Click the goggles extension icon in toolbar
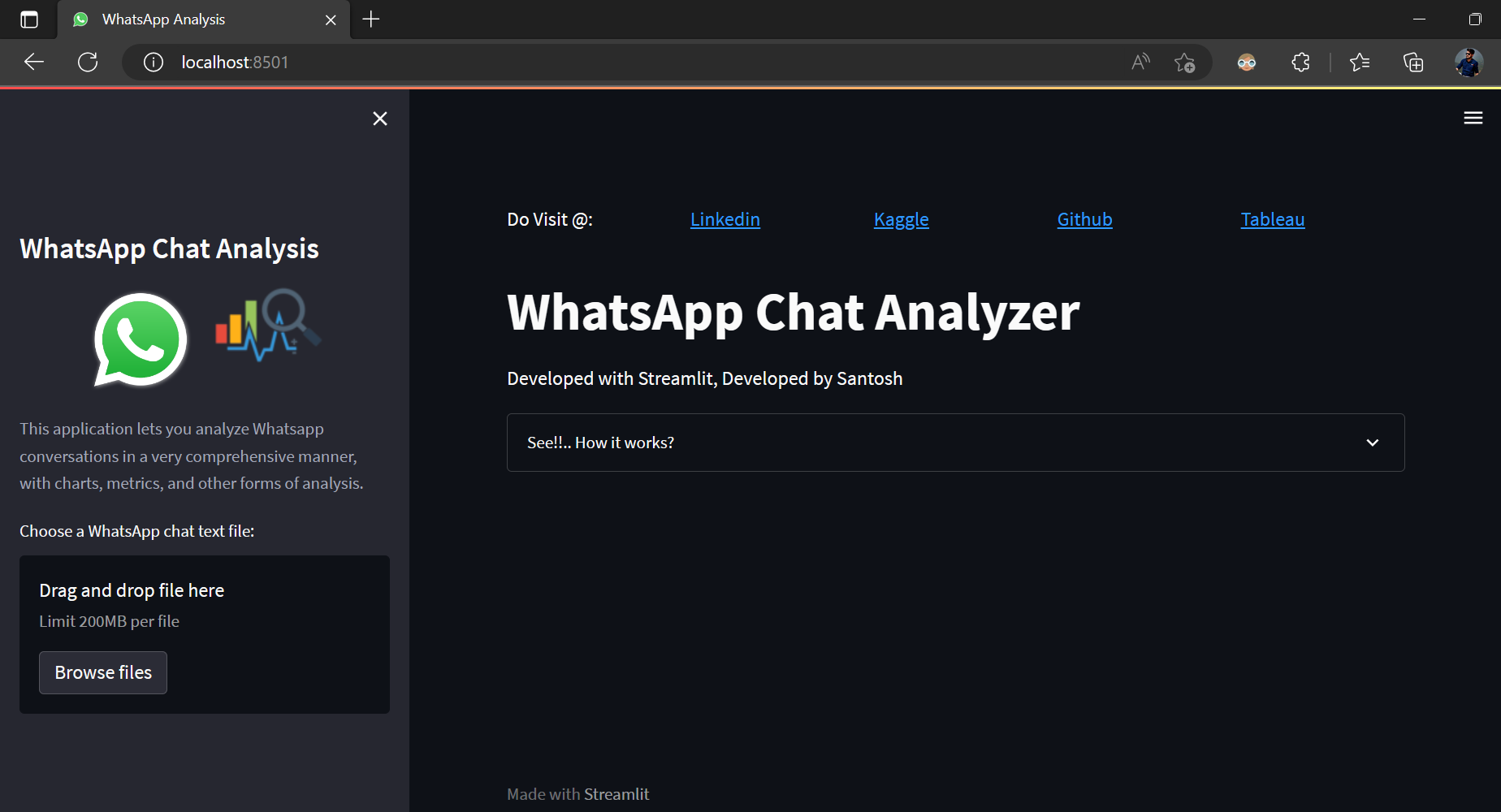 pyautogui.click(x=1247, y=62)
